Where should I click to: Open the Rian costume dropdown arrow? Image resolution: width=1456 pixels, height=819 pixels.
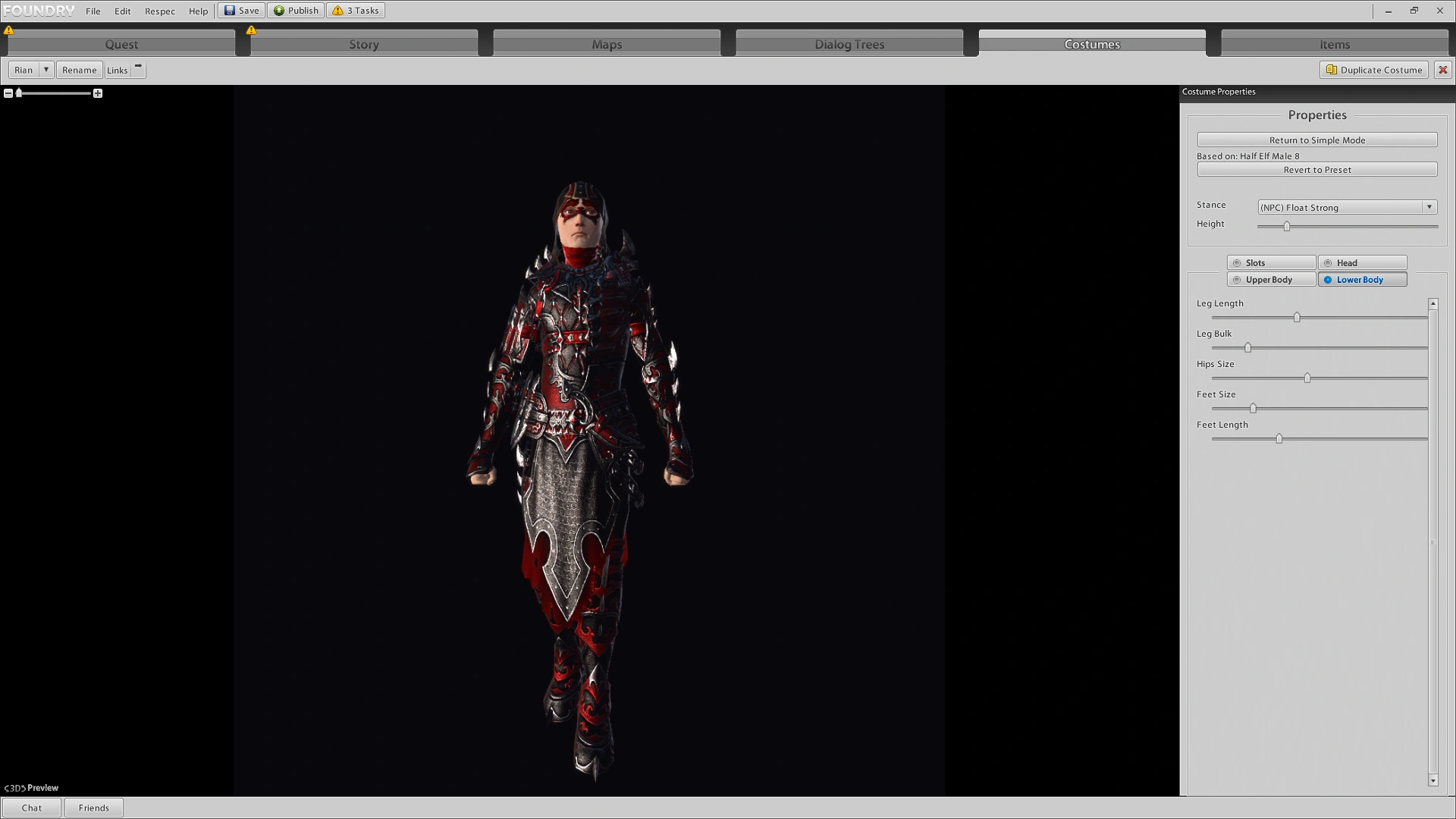[46, 70]
